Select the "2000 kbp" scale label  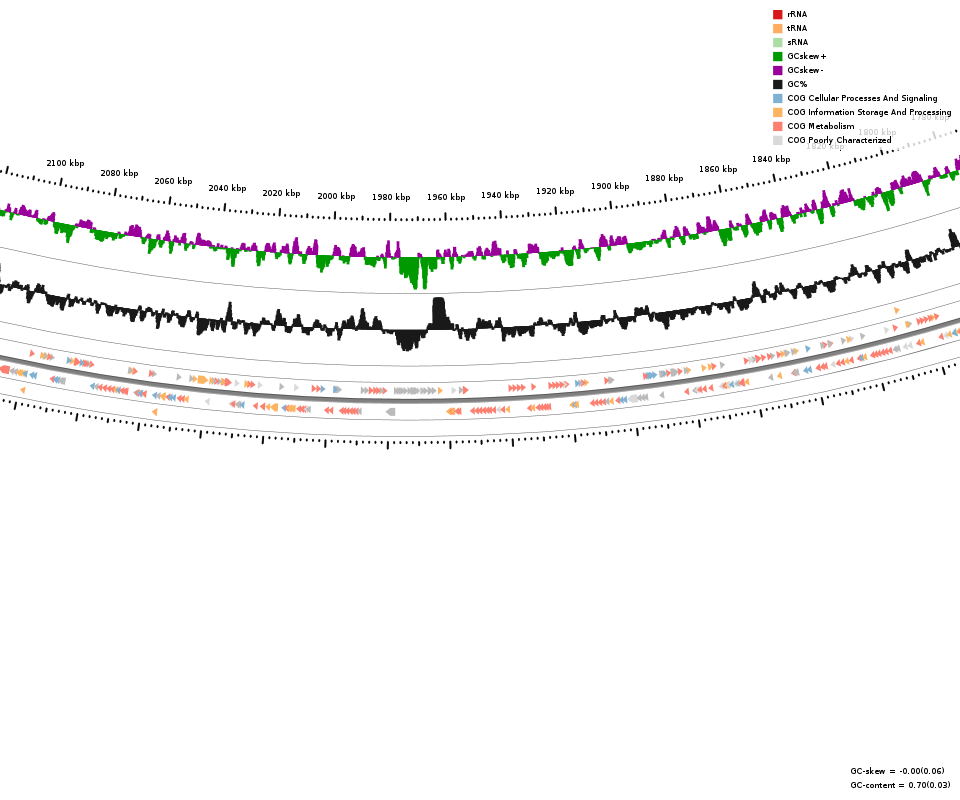point(336,196)
